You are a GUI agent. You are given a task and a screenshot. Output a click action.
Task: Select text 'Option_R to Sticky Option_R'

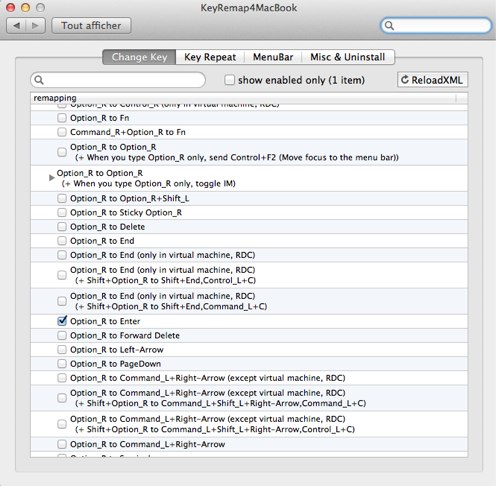(x=126, y=213)
